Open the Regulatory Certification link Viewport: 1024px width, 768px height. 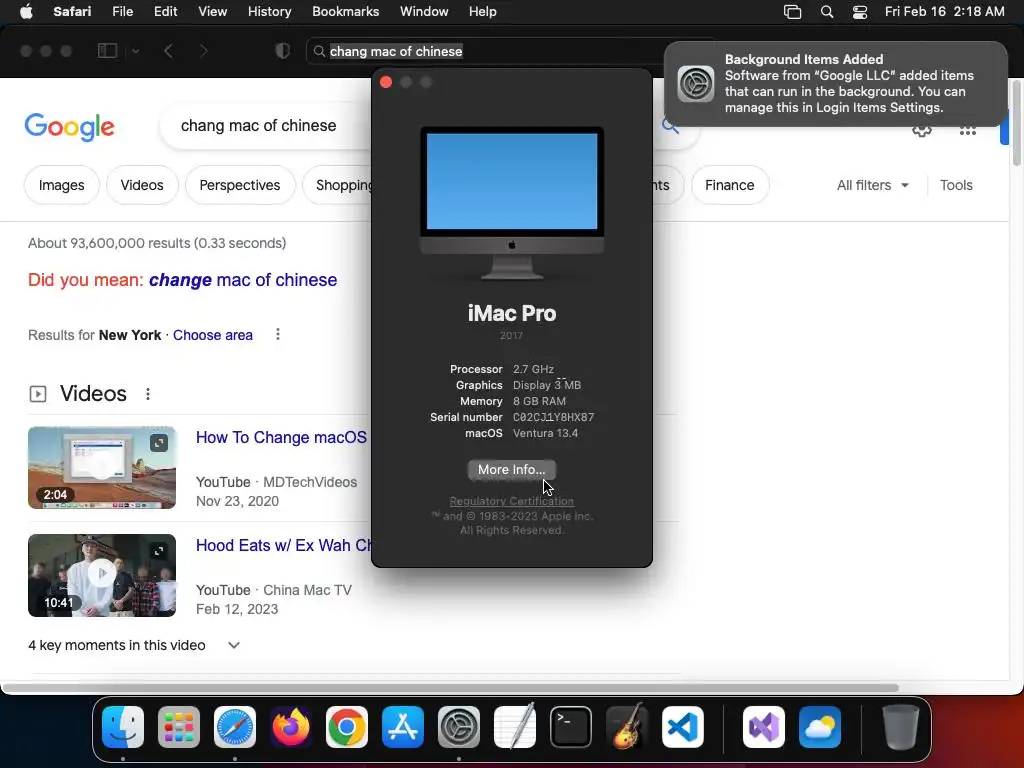coord(511,501)
